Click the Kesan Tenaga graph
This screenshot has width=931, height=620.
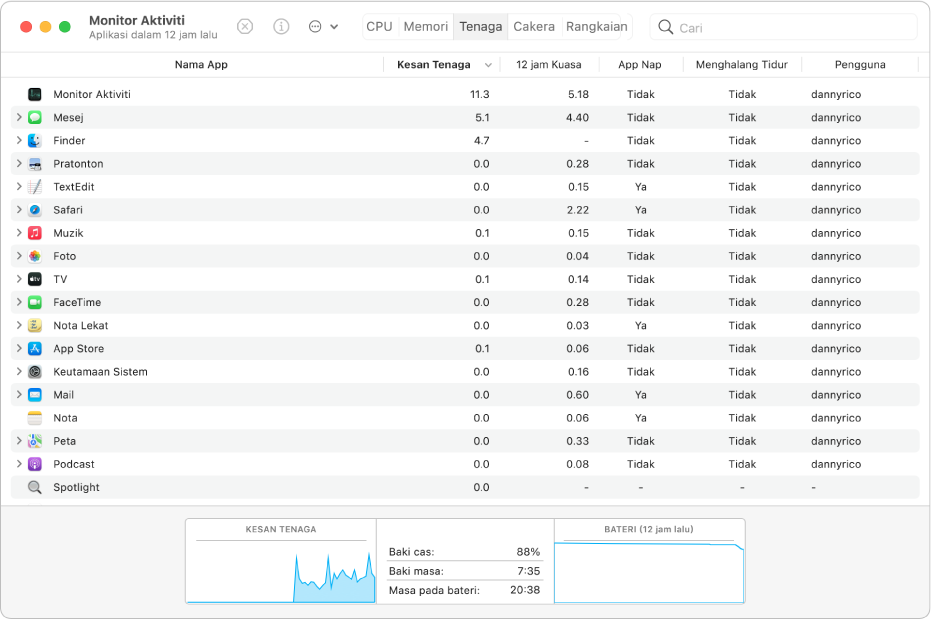point(281,562)
